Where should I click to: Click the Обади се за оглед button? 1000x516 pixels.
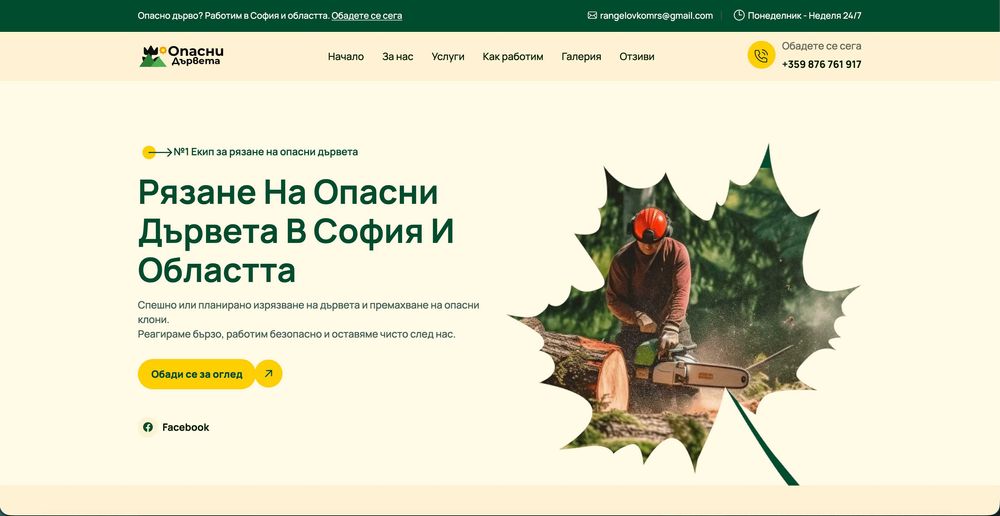point(196,374)
